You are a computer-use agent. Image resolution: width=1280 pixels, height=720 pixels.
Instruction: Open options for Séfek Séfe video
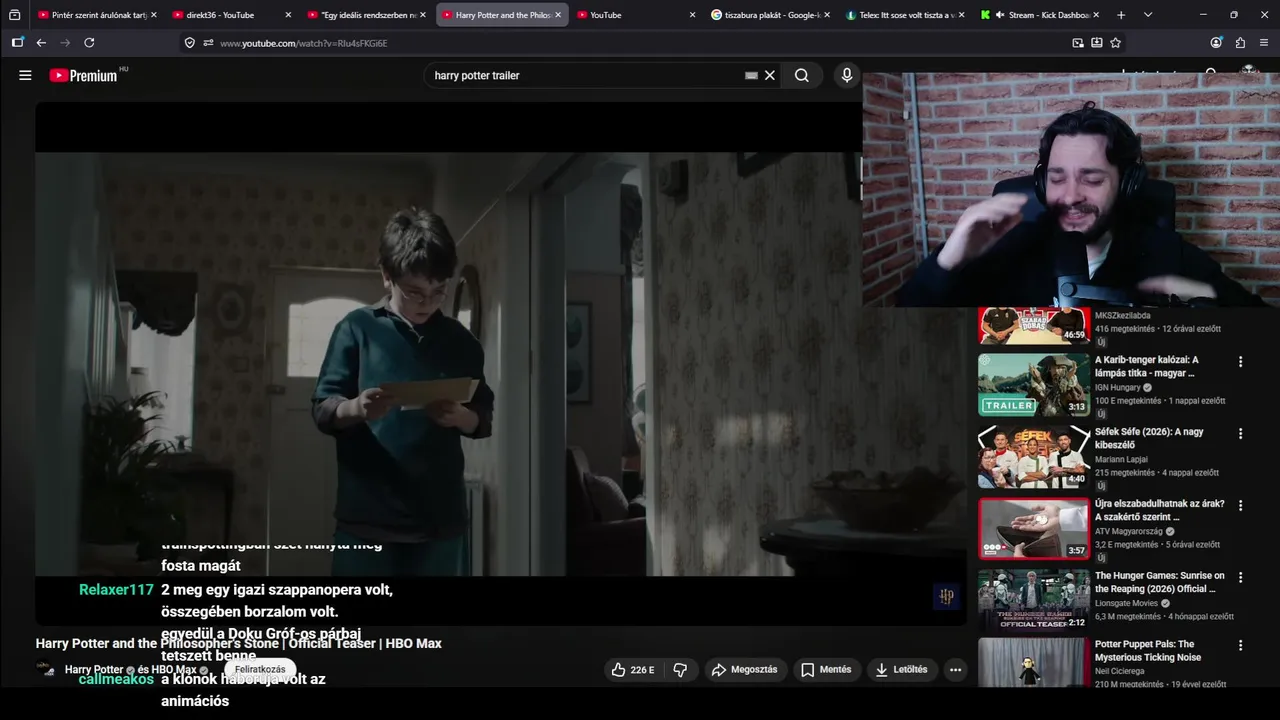pyautogui.click(x=1240, y=434)
